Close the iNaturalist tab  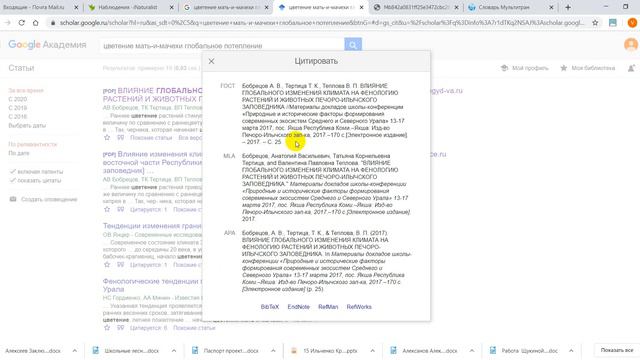171,7
